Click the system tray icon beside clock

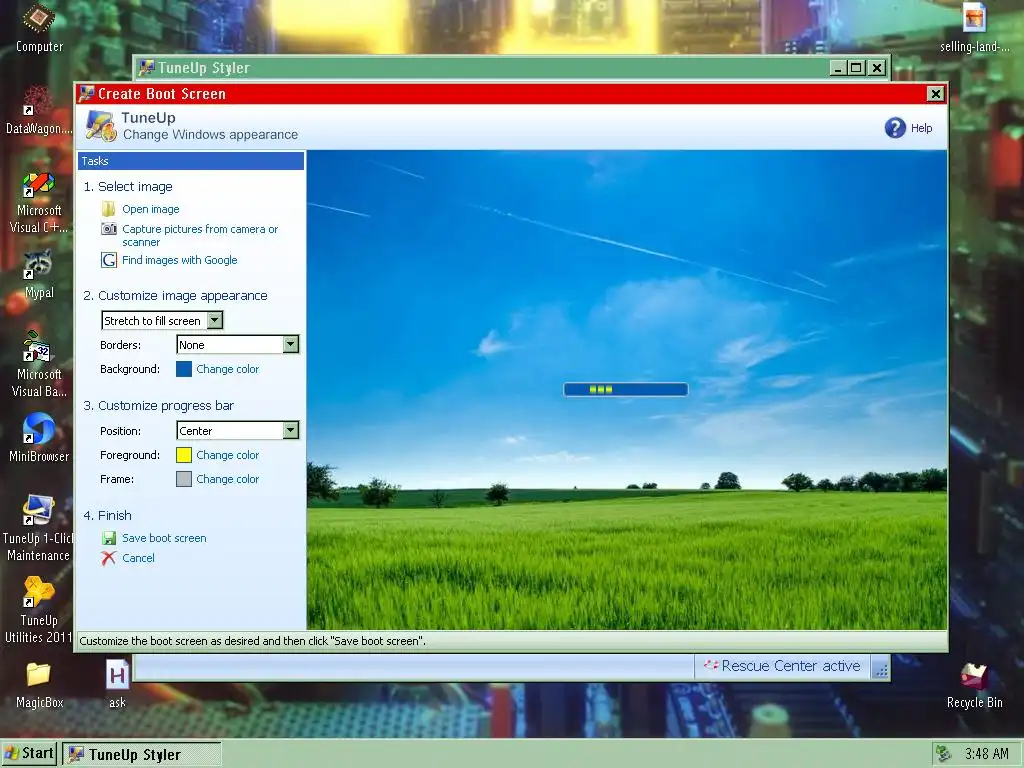944,754
